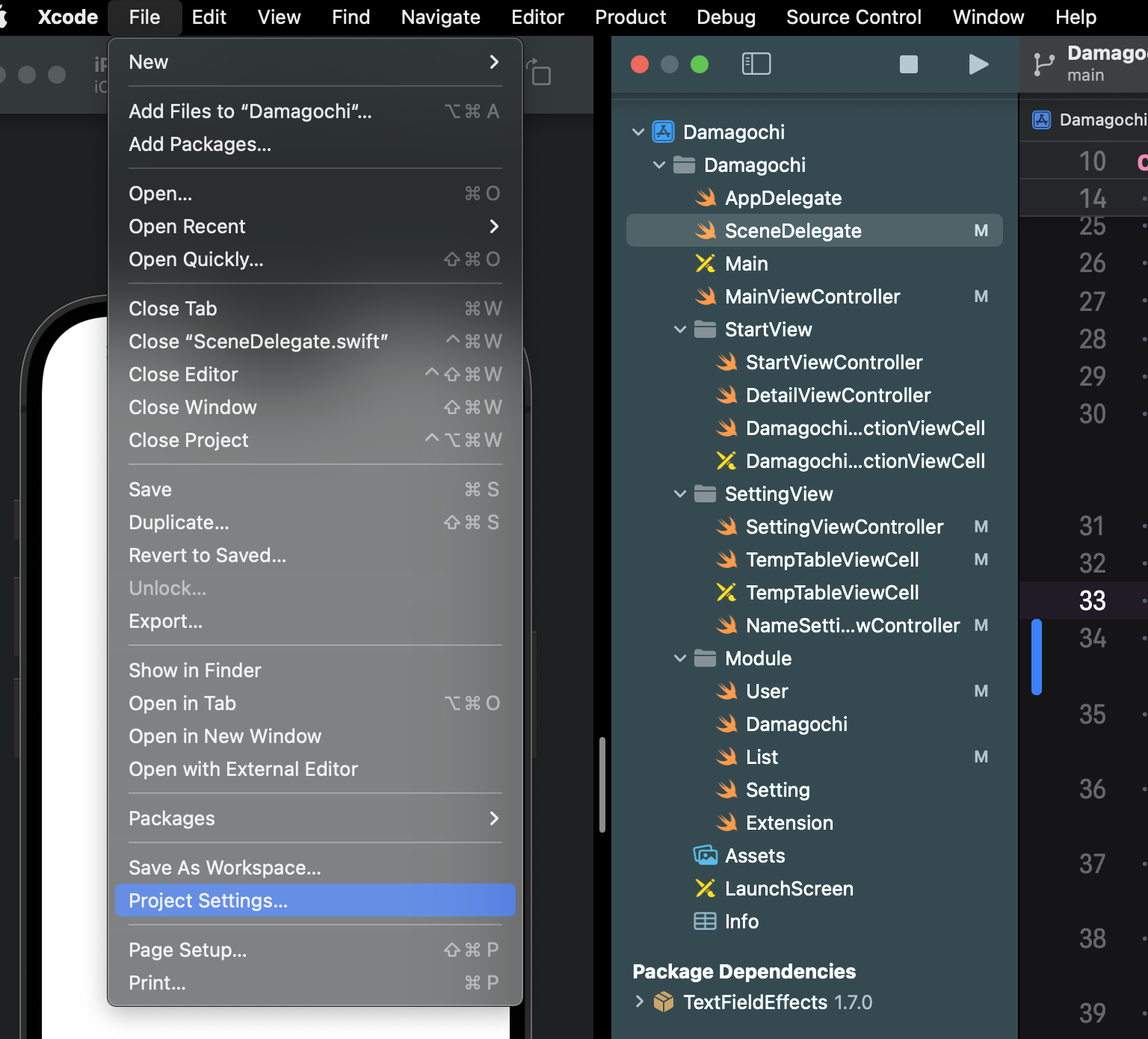1148x1039 pixels.
Task: Collapse the SettingView folder
Action: pos(680,493)
